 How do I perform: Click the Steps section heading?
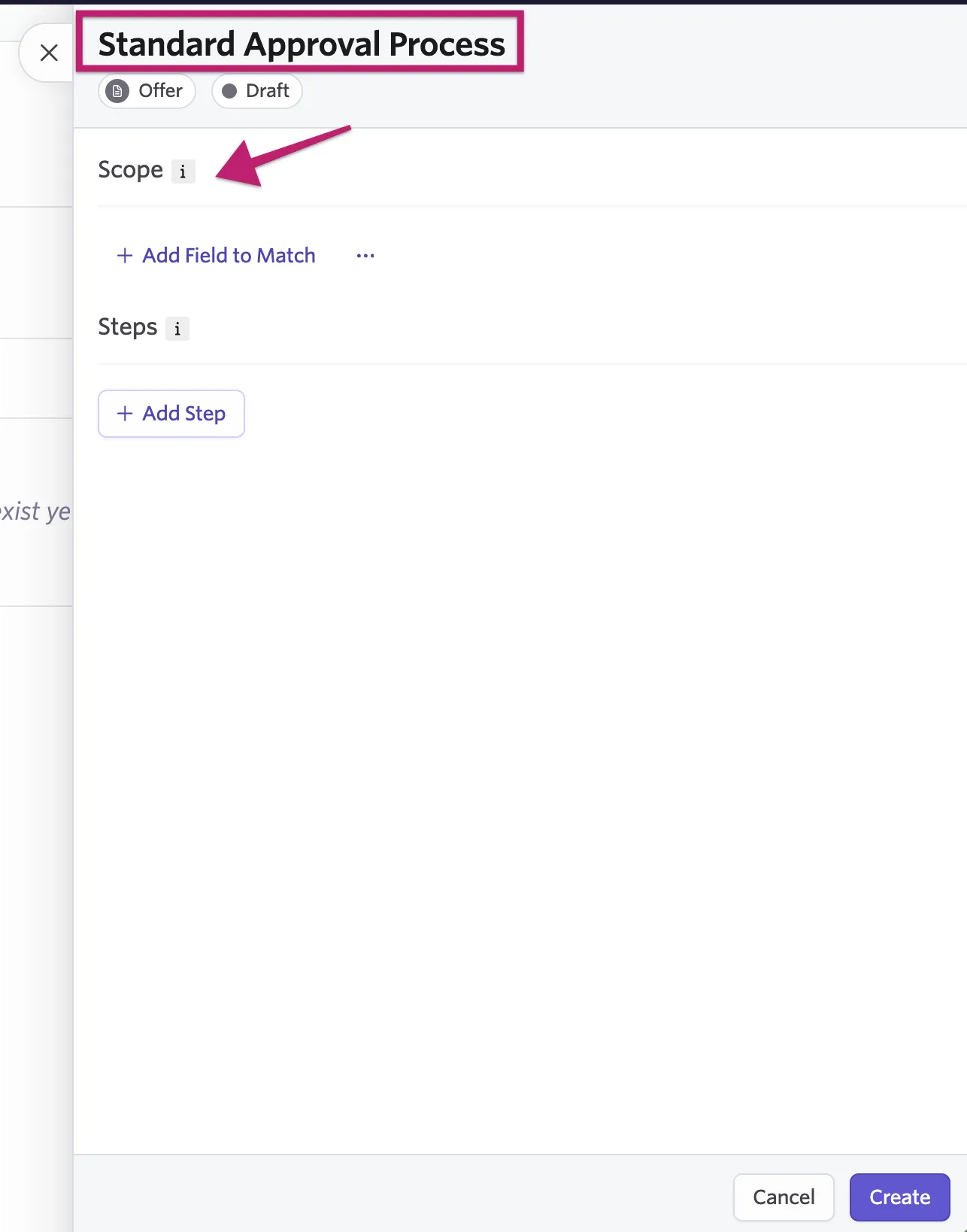click(x=128, y=327)
